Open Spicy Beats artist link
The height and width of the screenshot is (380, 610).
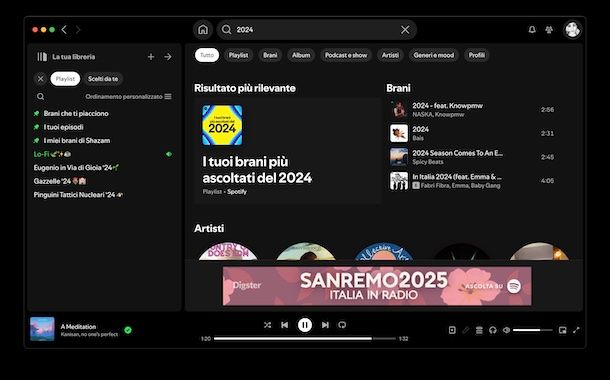pyautogui.click(x=428, y=162)
